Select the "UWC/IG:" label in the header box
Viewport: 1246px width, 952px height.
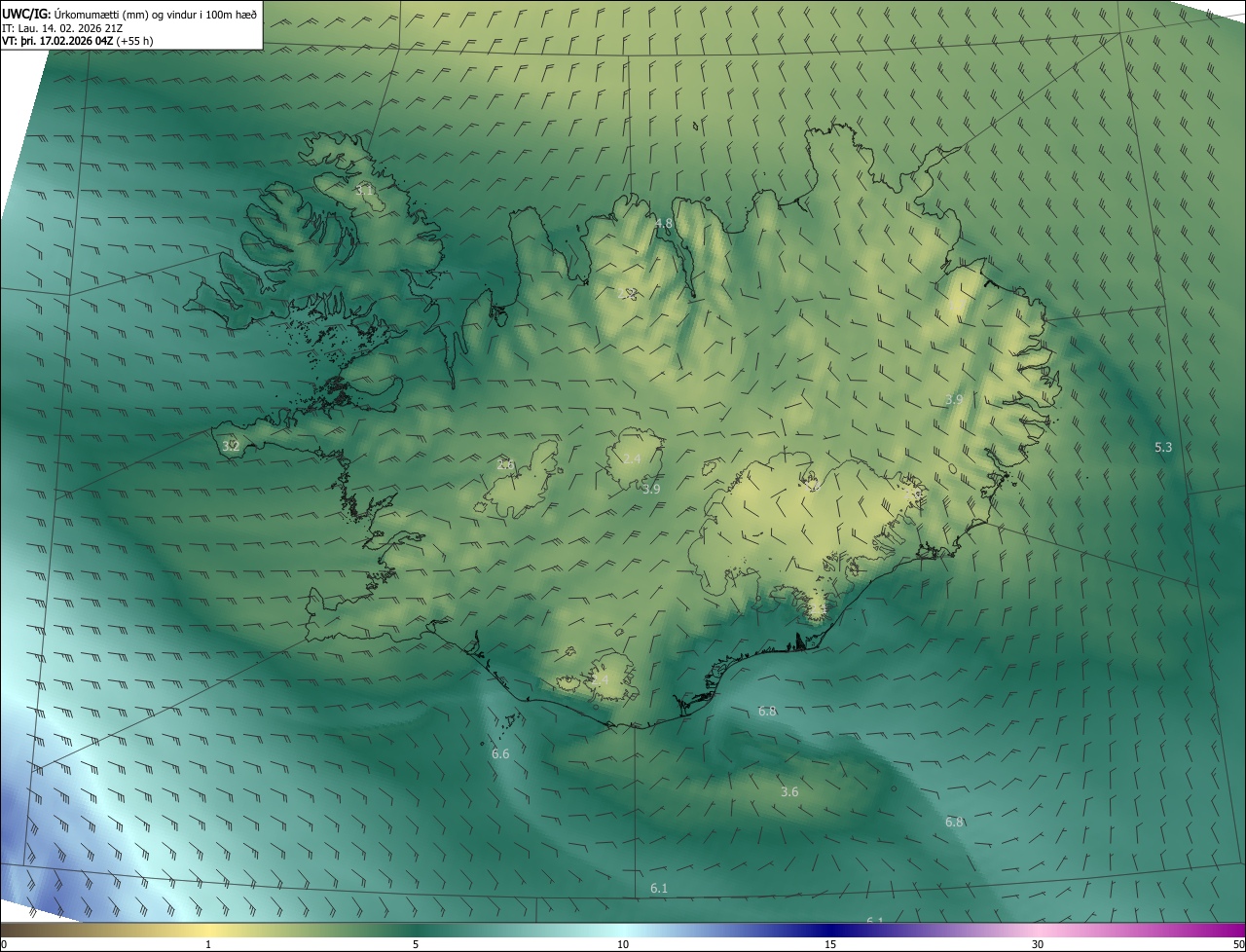pyautogui.click(x=26, y=13)
